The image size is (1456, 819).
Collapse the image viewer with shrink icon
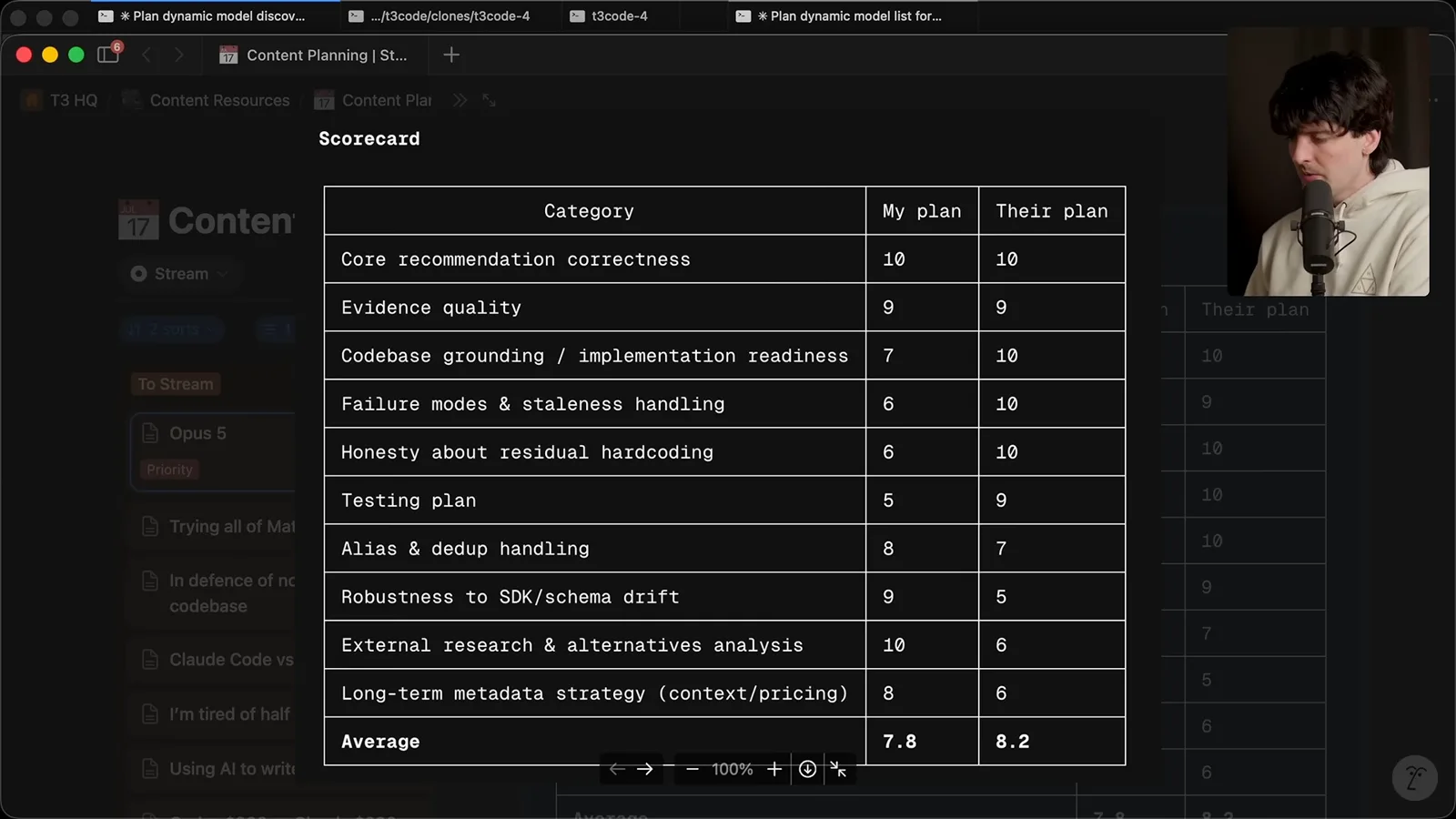(x=839, y=770)
